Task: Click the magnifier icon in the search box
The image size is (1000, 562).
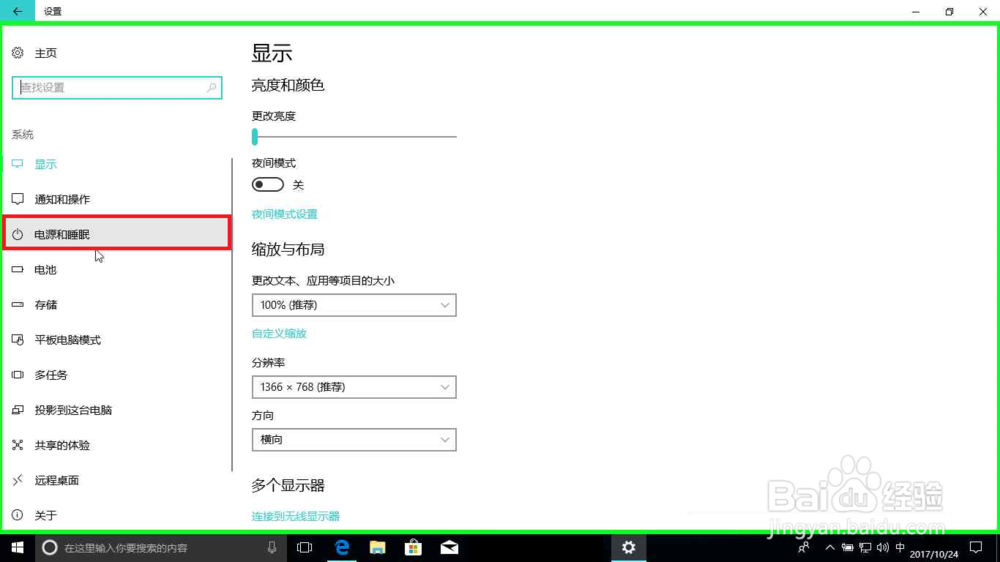Action: click(x=211, y=87)
